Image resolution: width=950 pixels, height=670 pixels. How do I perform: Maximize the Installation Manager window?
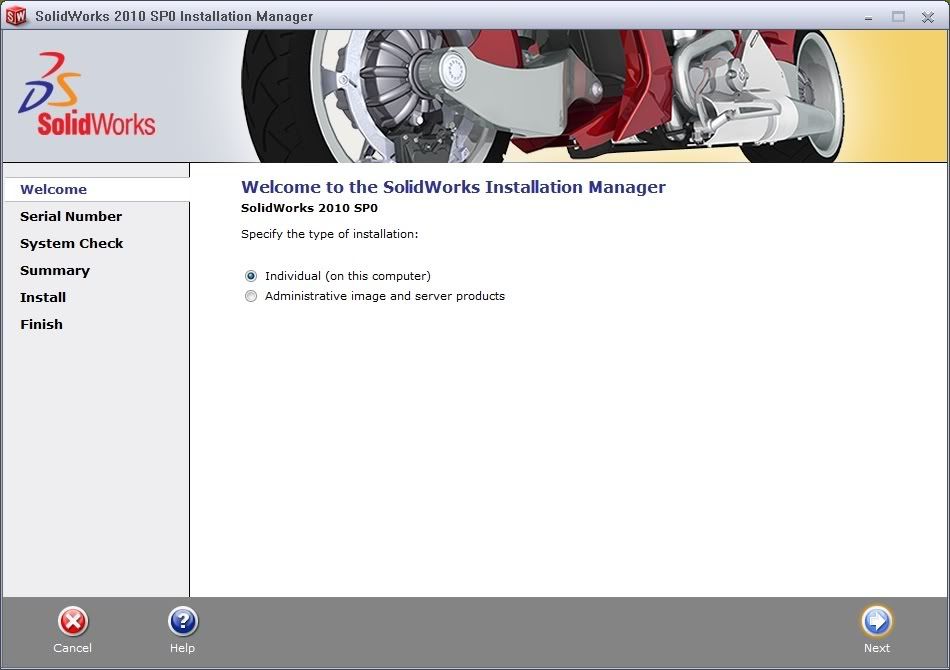[x=898, y=17]
